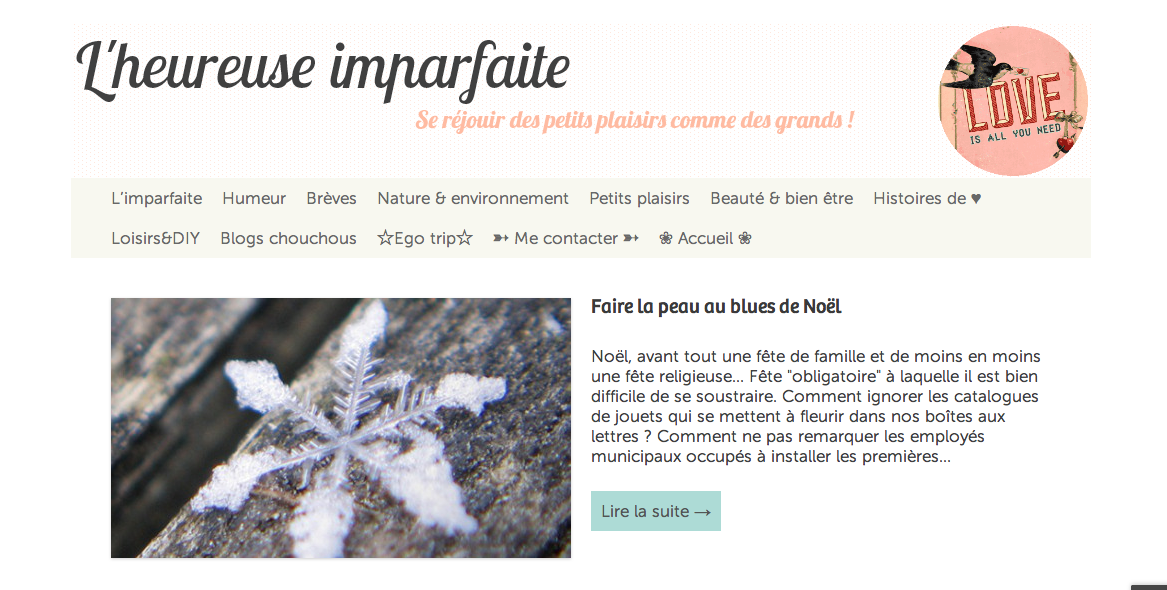Go to the Loisirs&DIY section
The height and width of the screenshot is (590, 1167).
click(156, 238)
